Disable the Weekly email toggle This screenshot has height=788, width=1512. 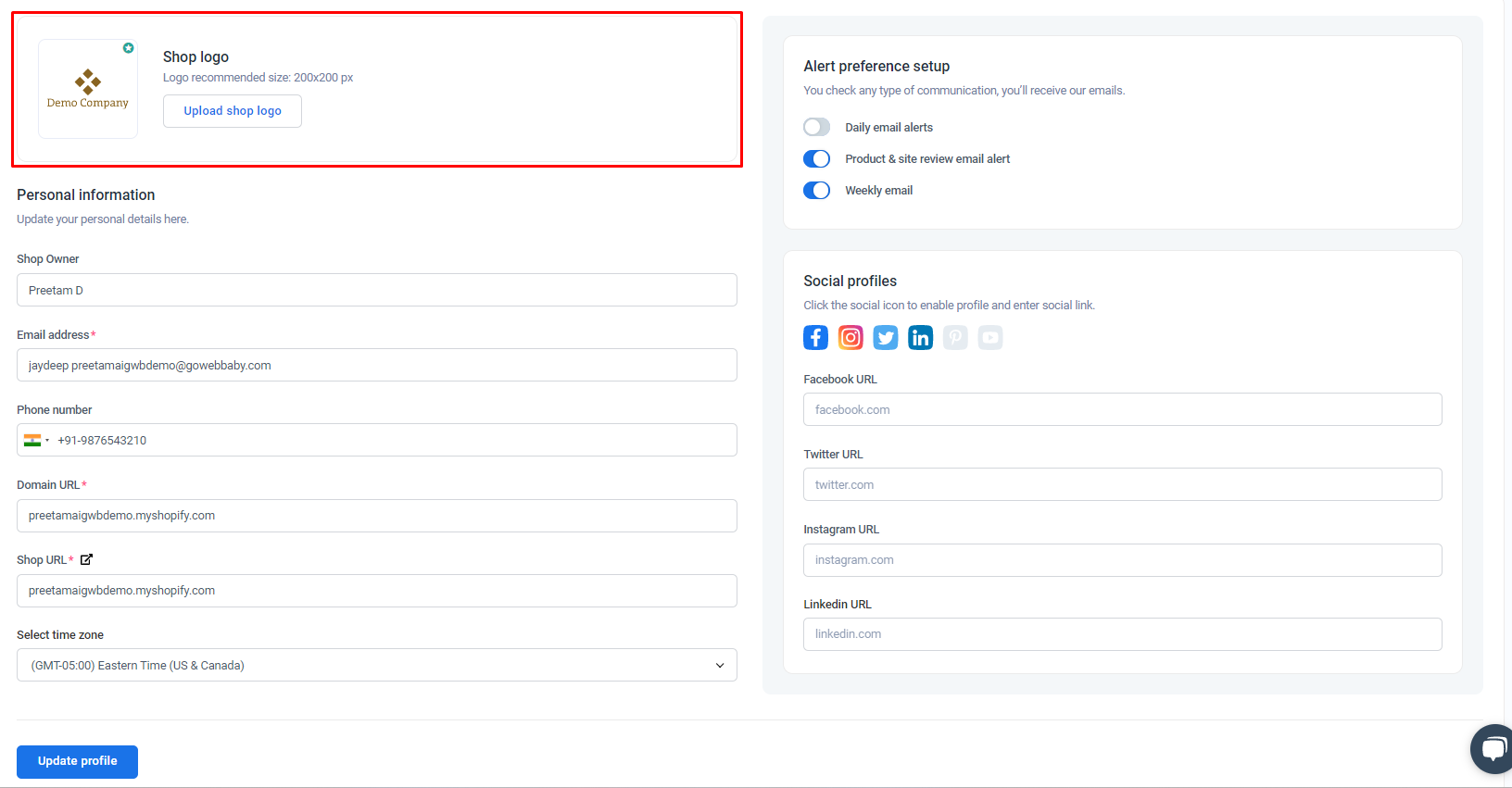[817, 190]
